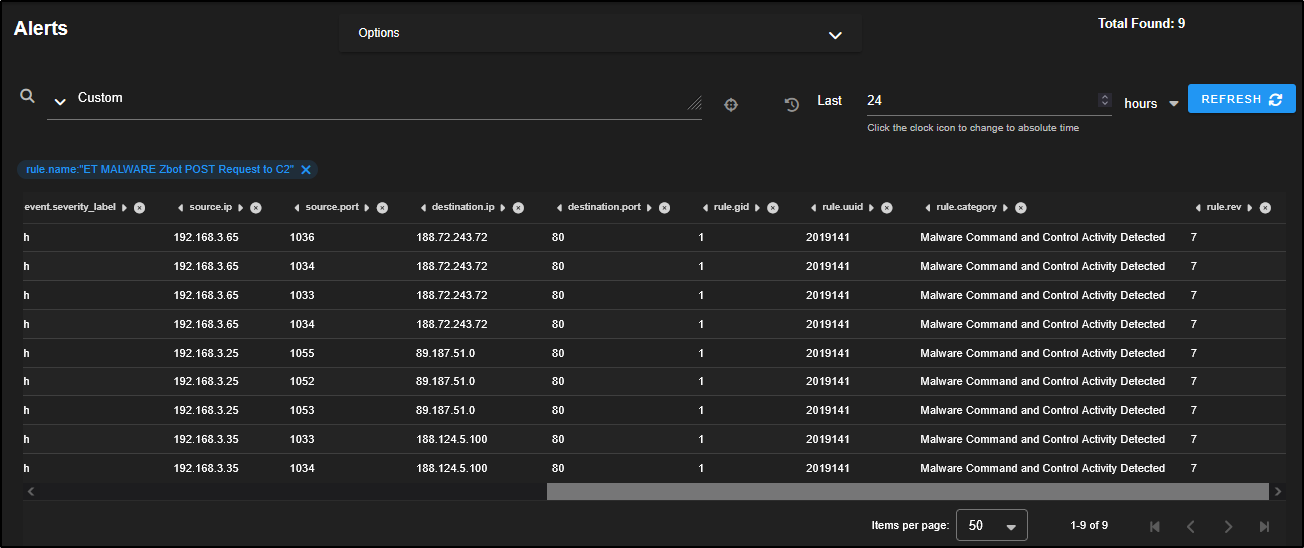This screenshot has height=548, width=1304.
Task: Open the hours time unit dropdown
Action: (x=1173, y=104)
